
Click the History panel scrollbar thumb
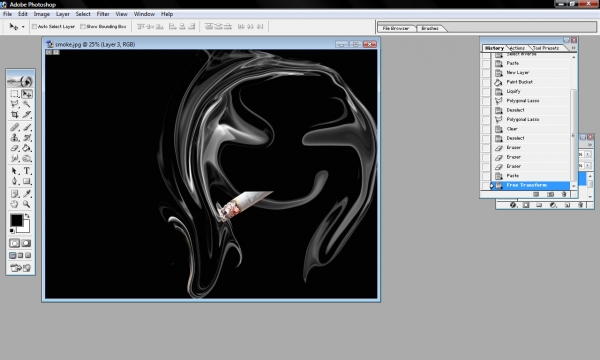pos(573,136)
